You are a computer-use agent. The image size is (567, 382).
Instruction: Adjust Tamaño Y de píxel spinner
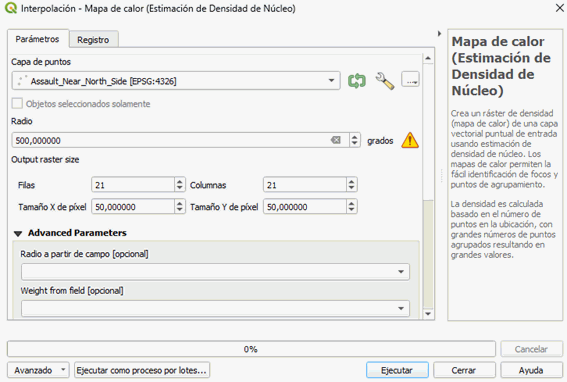tap(351, 207)
